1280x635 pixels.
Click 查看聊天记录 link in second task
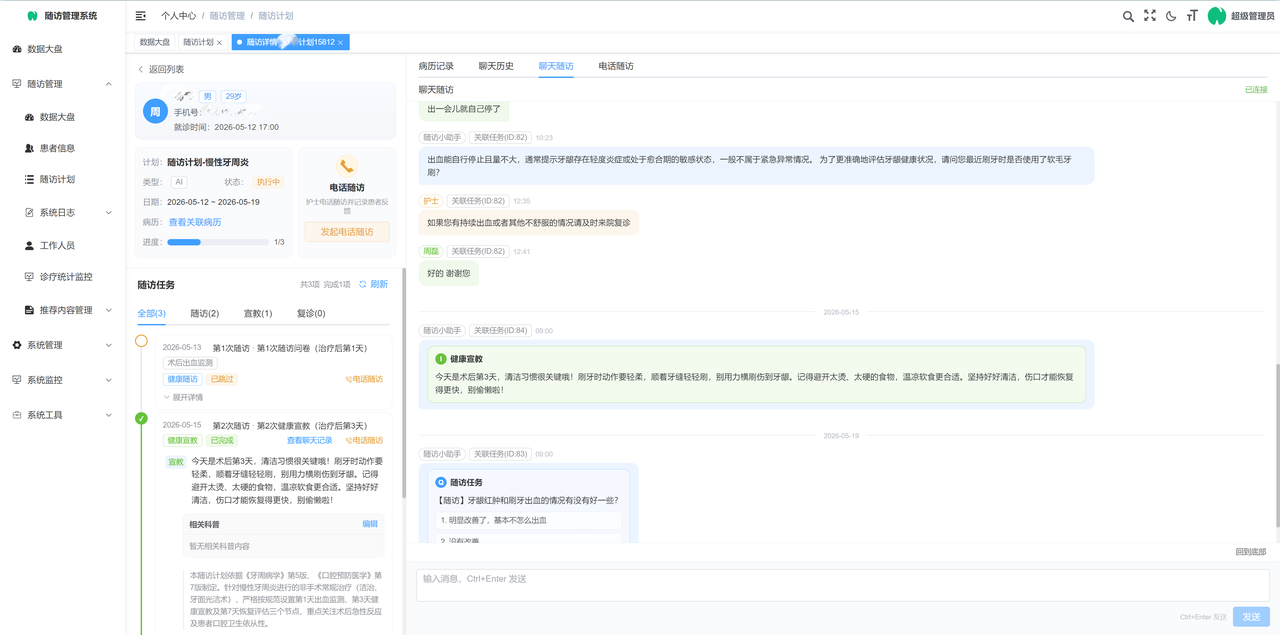coord(309,440)
